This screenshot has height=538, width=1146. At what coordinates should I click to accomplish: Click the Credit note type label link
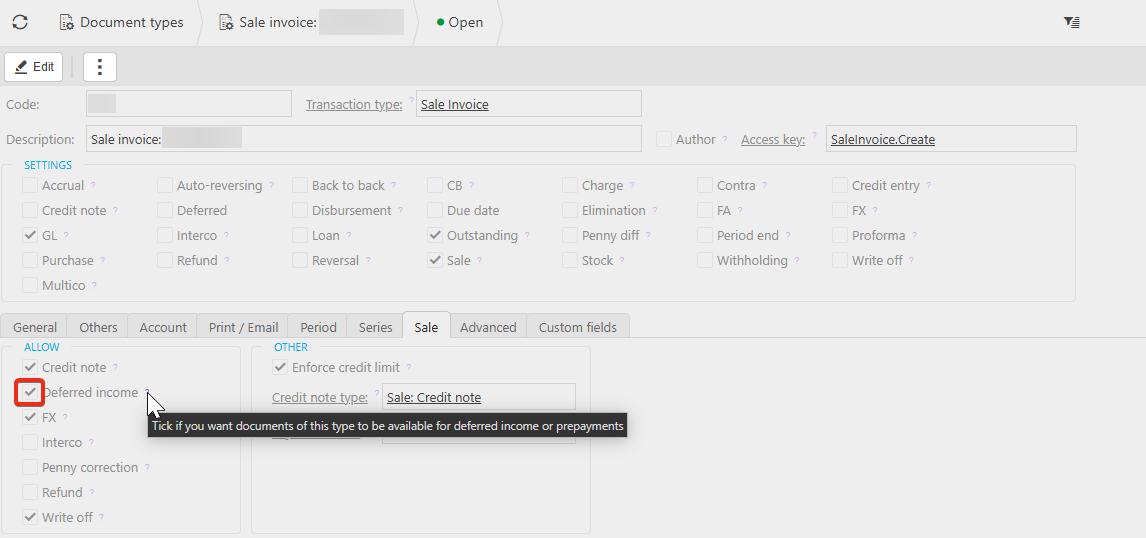pos(319,398)
